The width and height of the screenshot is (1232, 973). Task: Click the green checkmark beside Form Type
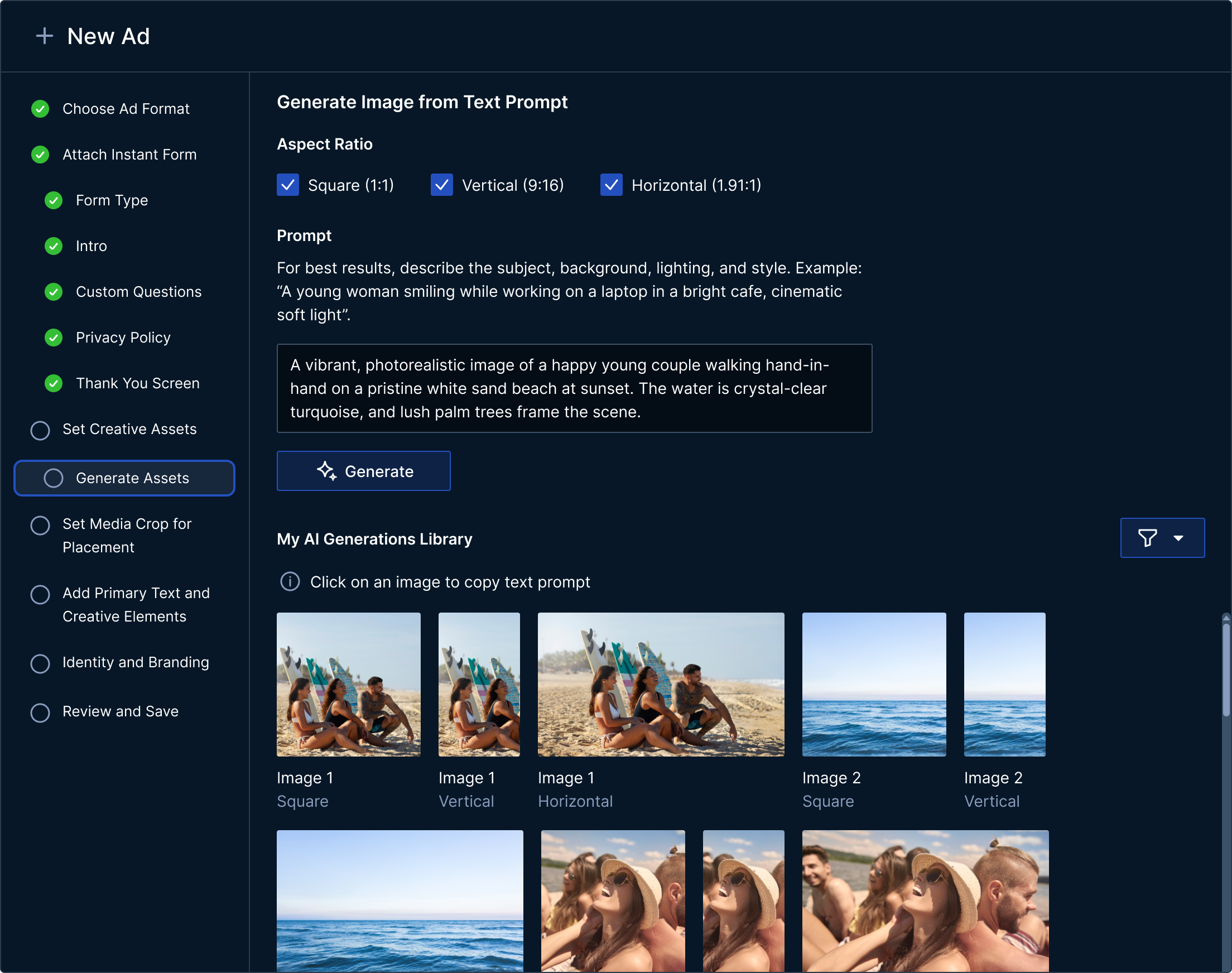[53, 200]
